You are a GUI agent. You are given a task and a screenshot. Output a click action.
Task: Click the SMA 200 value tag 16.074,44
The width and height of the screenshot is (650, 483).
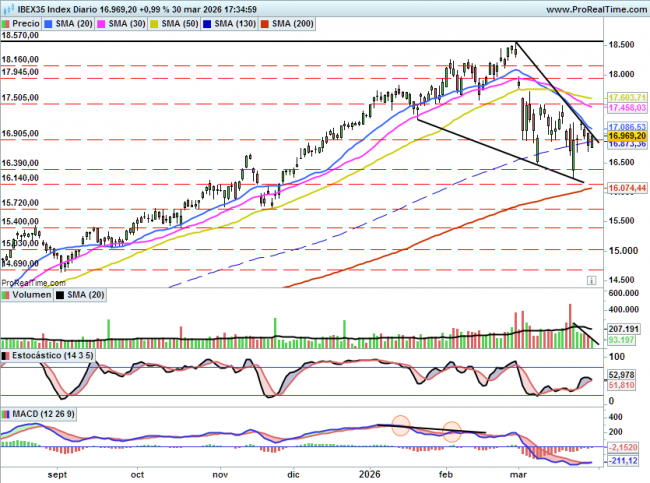tap(627, 188)
